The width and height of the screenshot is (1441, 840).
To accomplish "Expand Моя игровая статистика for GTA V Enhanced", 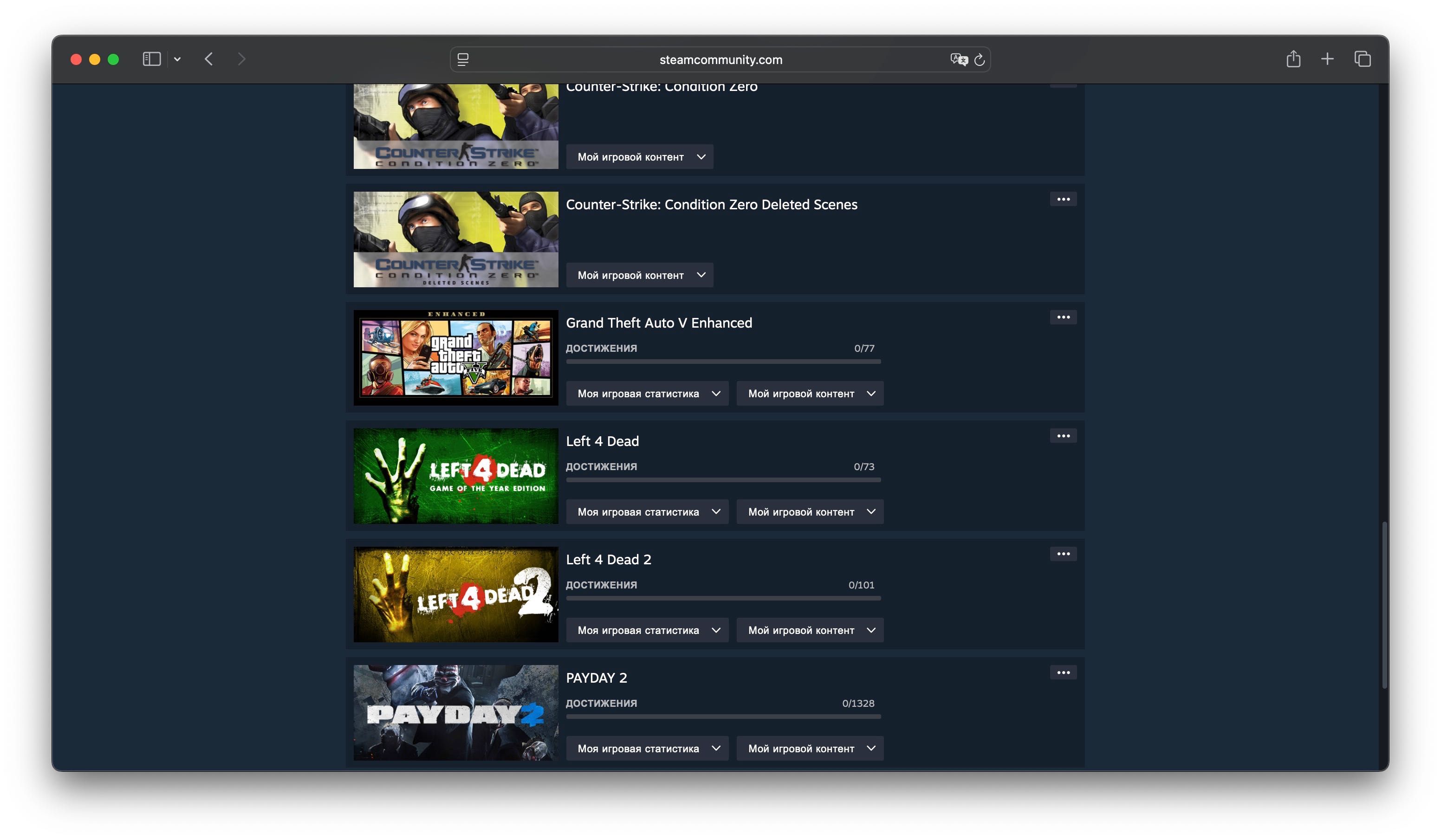I will tap(647, 394).
